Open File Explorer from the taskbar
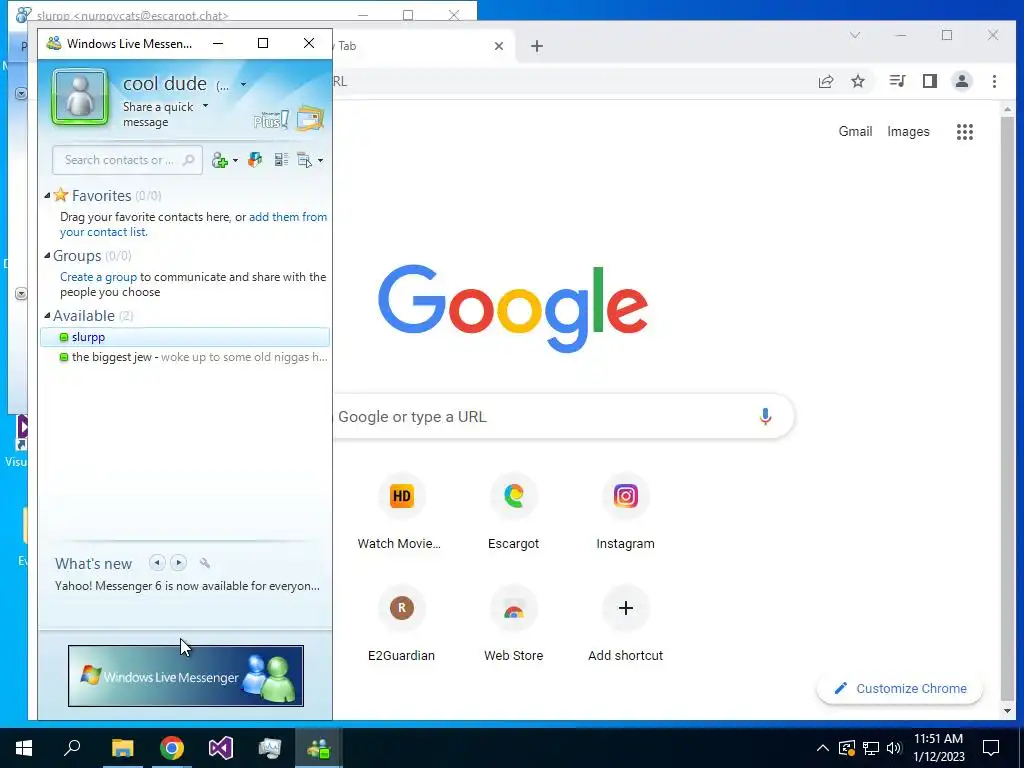The image size is (1024, 768). click(x=122, y=748)
